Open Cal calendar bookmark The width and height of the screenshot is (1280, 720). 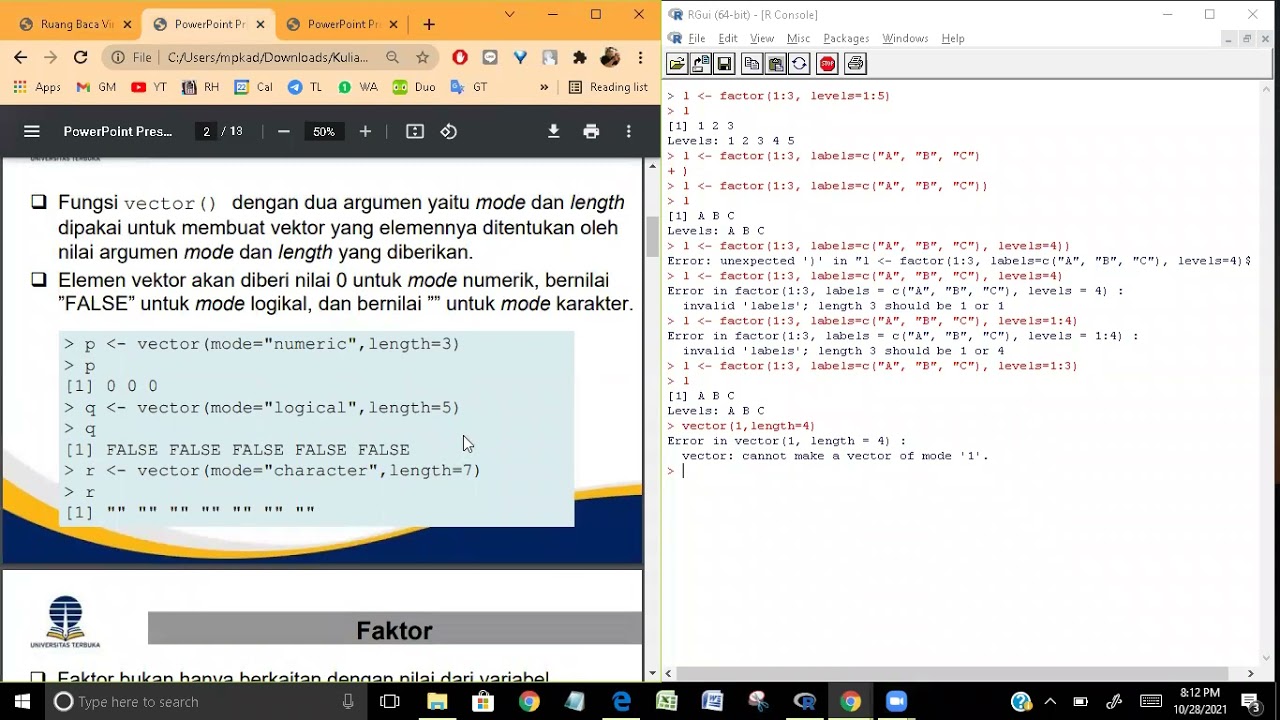254,87
